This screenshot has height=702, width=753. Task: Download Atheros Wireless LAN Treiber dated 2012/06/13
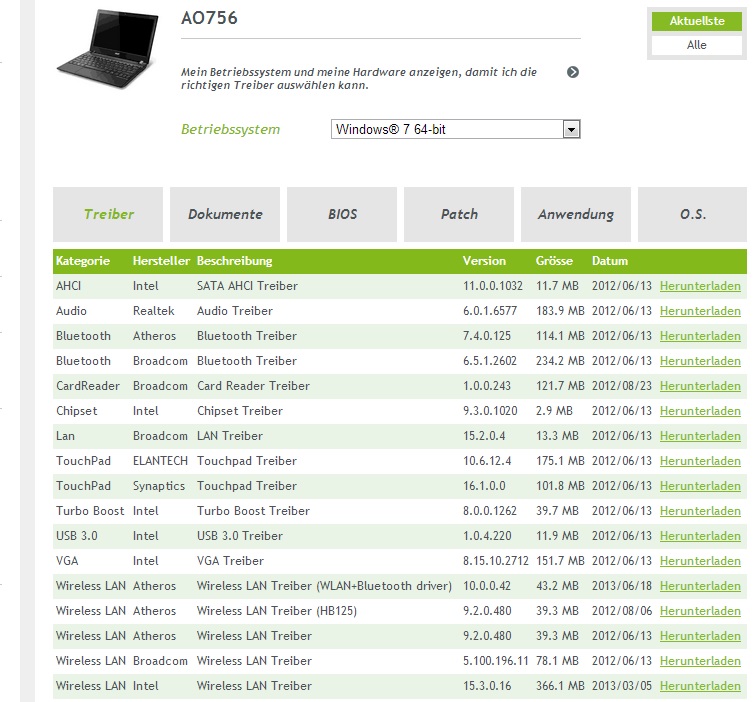point(700,636)
